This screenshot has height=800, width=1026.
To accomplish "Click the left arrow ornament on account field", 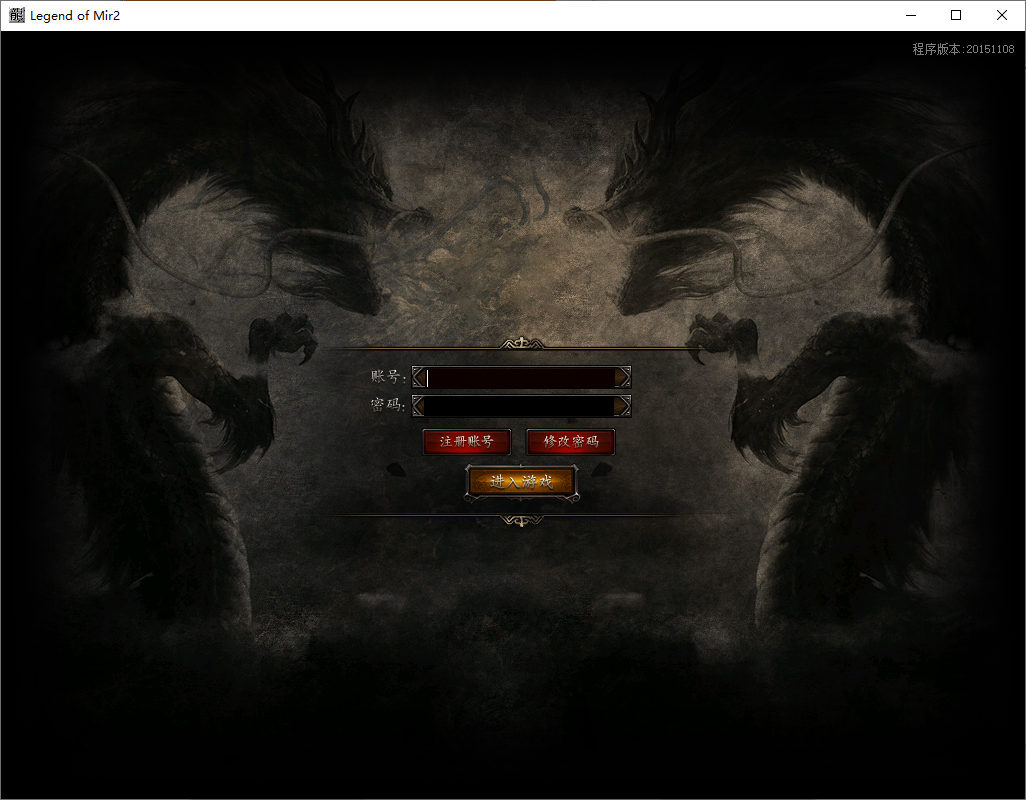I will coord(419,377).
